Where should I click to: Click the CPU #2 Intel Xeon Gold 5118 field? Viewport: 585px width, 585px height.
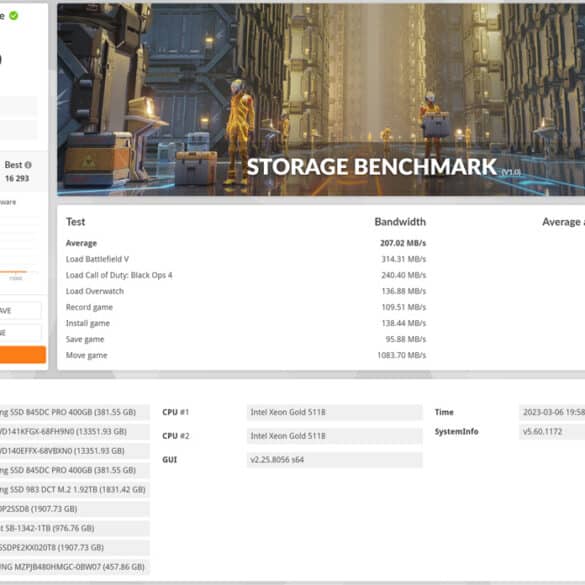(x=334, y=436)
